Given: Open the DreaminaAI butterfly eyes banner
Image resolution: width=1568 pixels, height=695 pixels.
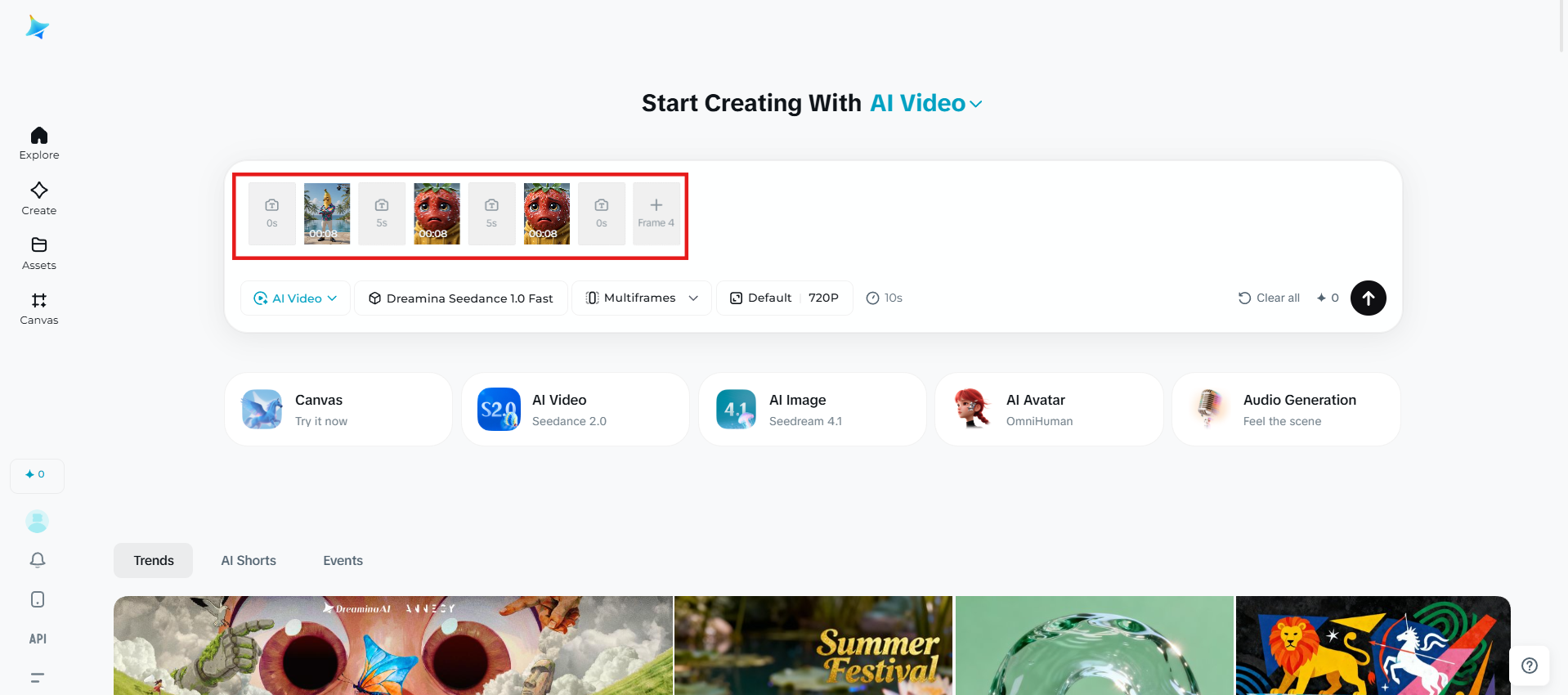Looking at the screenshot, I should click(393, 646).
